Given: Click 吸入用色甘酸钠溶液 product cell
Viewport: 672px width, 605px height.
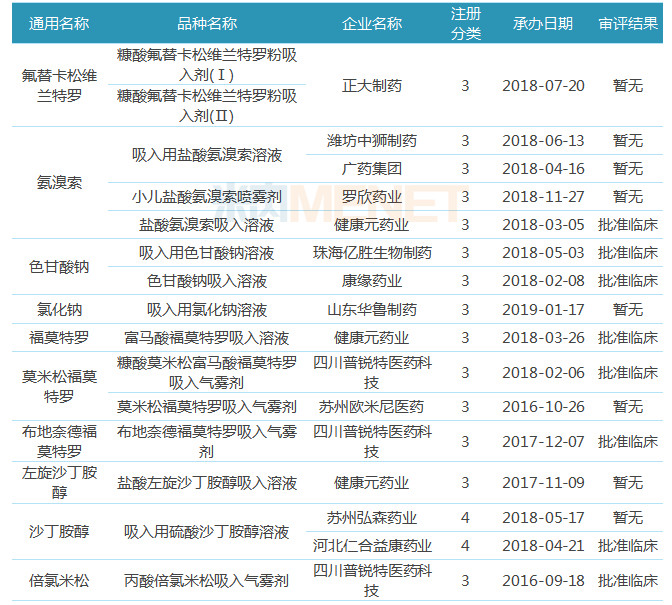Looking at the screenshot, I should pyautogui.click(x=207, y=253).
